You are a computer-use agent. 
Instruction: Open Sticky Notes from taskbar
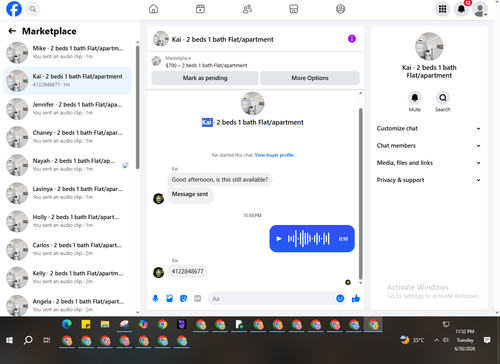tap(86, 324)
